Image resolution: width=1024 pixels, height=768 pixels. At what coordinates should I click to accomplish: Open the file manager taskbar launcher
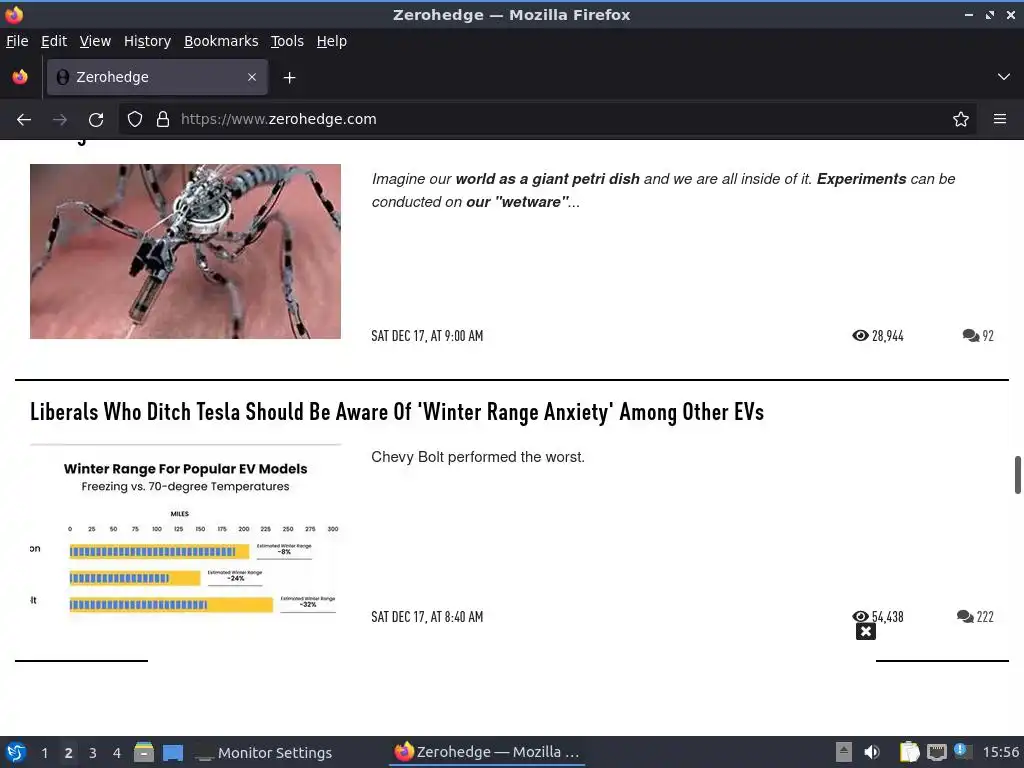[x=144, y=752]
